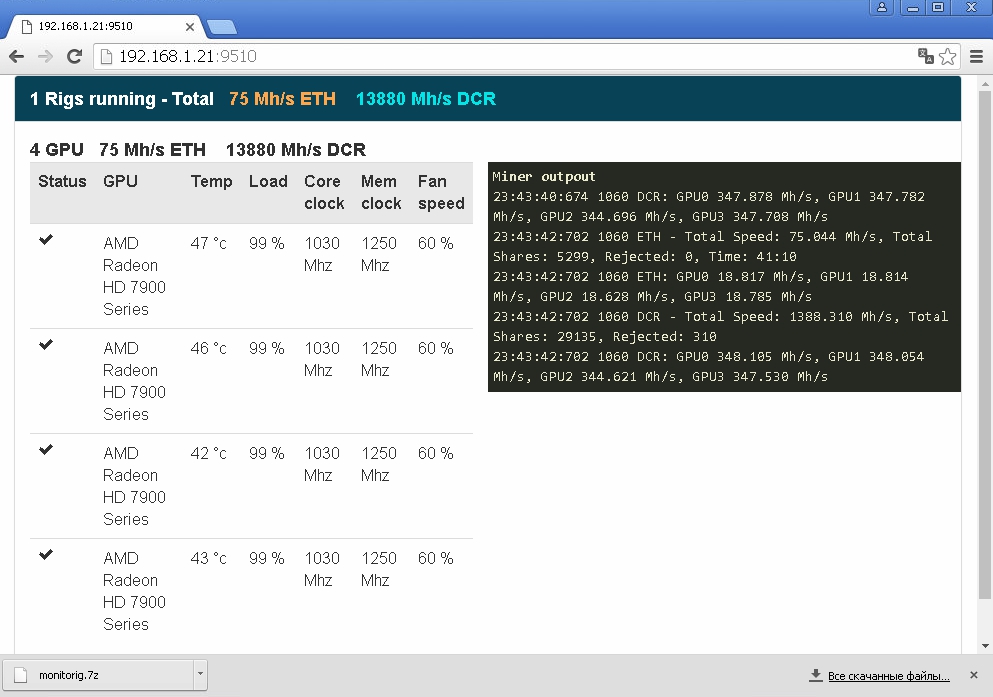Click the status checkmark of the 46 °c GPU
The image size is (993, 697).
click(x=46, y=344)
